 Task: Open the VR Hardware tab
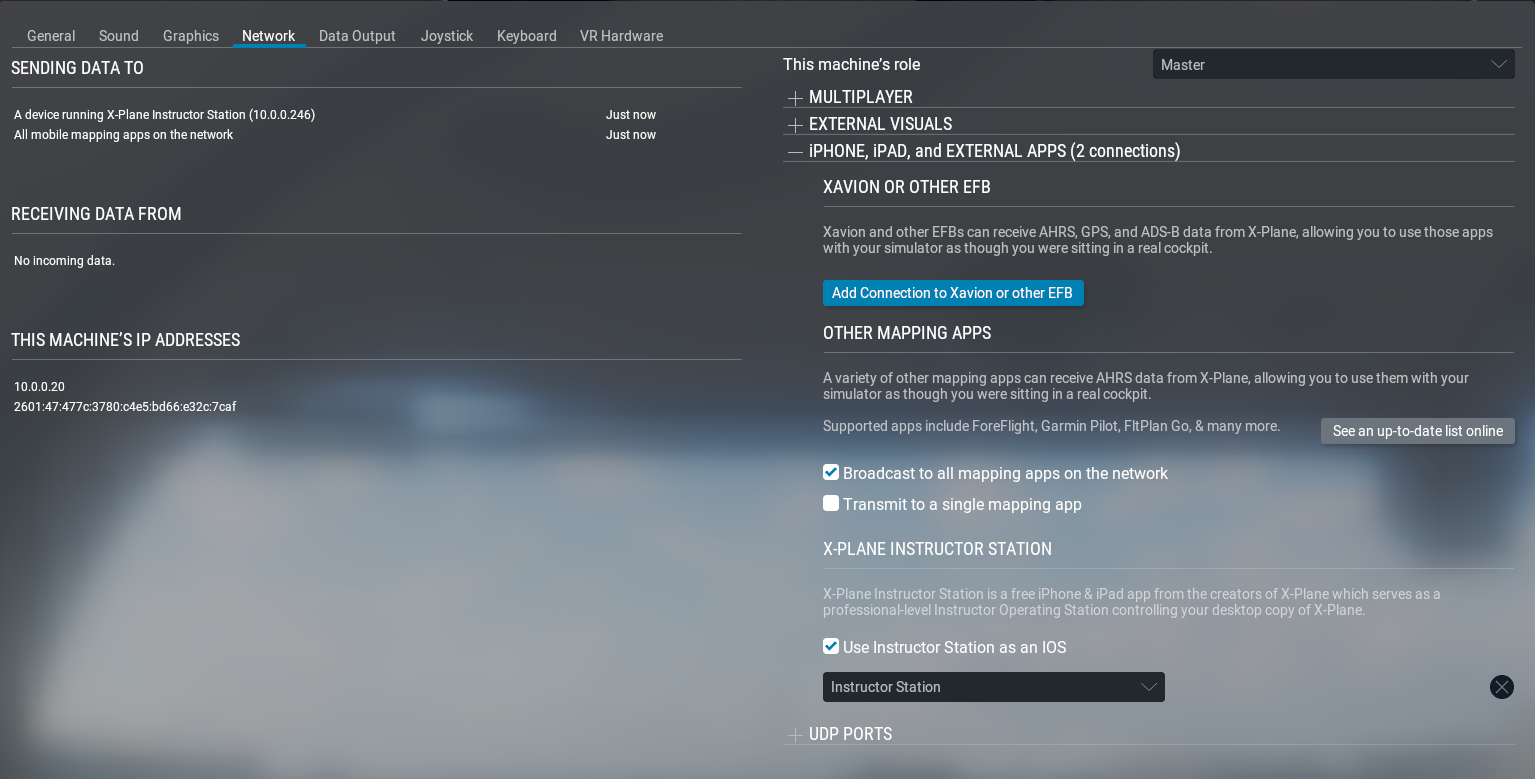[x=621, y=36]
